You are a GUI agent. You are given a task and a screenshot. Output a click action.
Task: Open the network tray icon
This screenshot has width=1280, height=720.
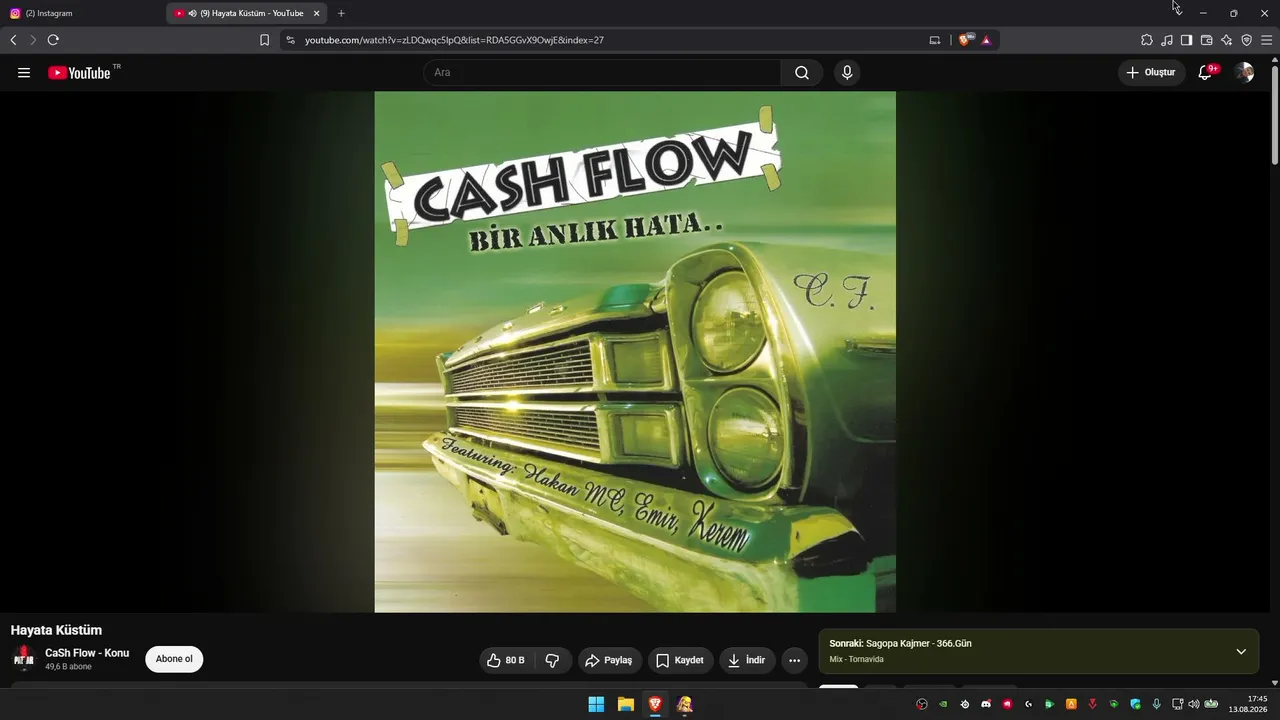click(1178, 704)
